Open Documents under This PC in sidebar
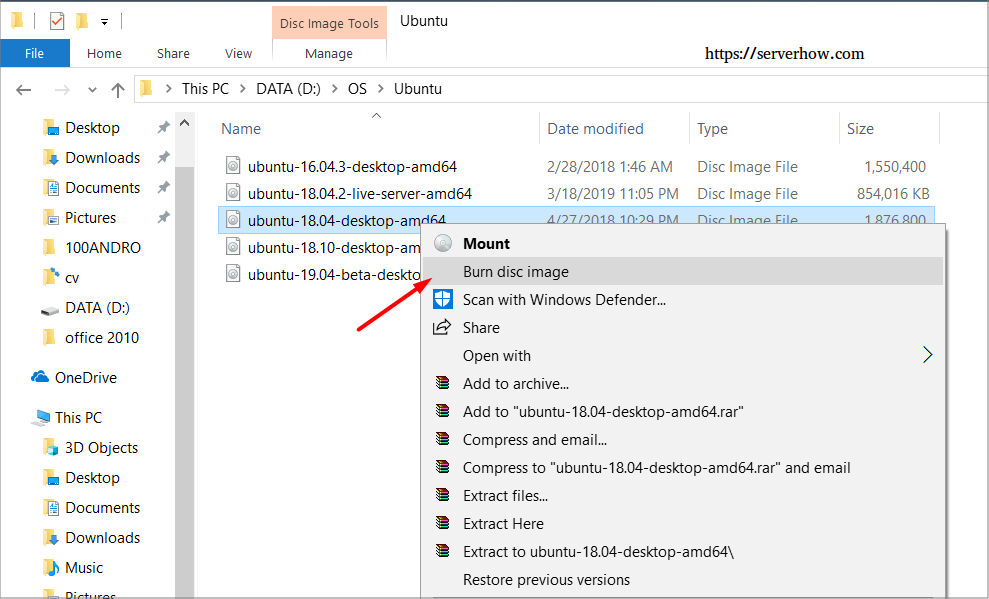The image size is (989, 599). point(103,508)
